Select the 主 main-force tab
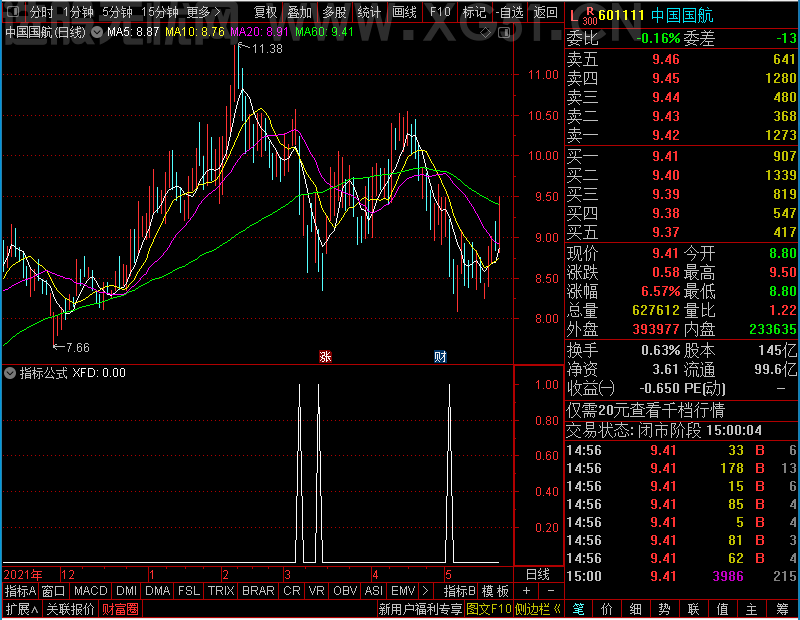800x620 pixels. point(752,609)
